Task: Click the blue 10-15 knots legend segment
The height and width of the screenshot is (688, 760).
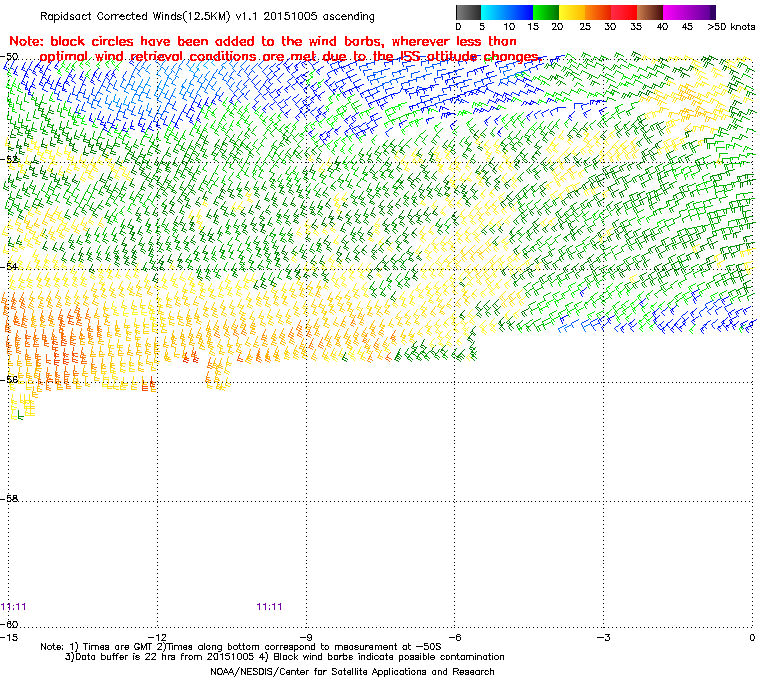Action: click(520, 12)
